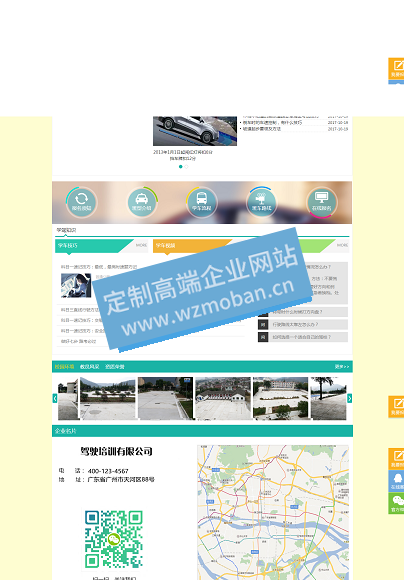Click the company name 驾驶培训有限公司
The width and height of the screenshot is (404, 580).
117,451
